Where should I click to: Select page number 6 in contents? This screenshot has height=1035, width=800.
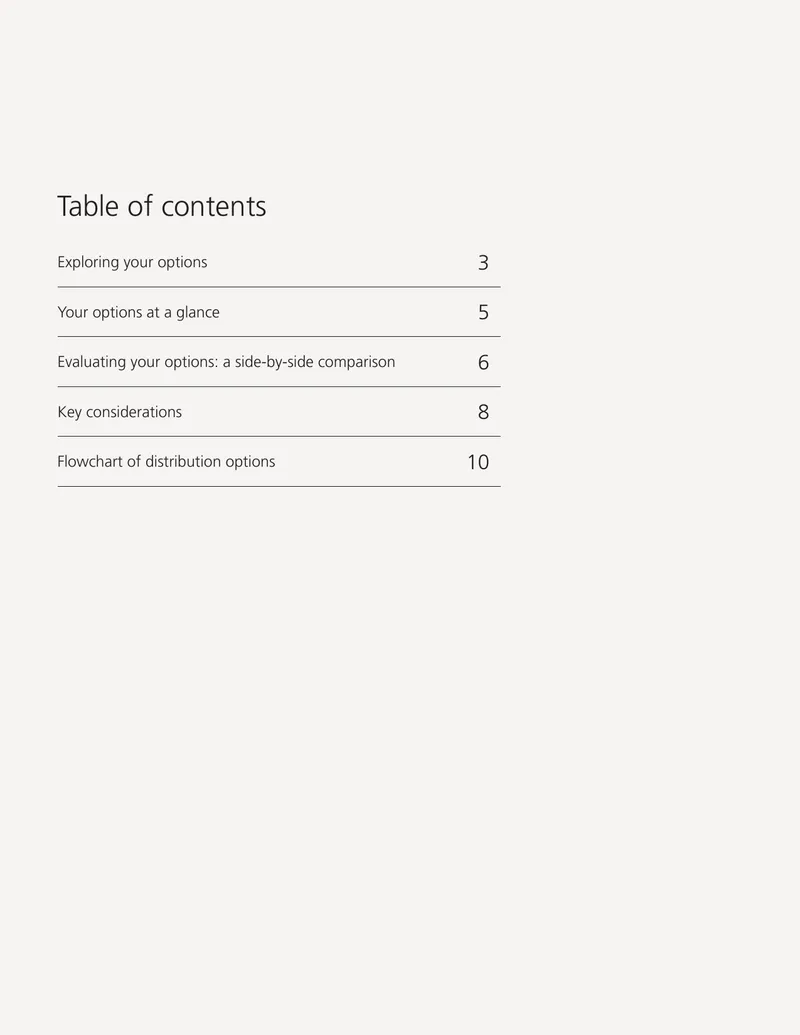pyautogui.click(x=483, y=362)
